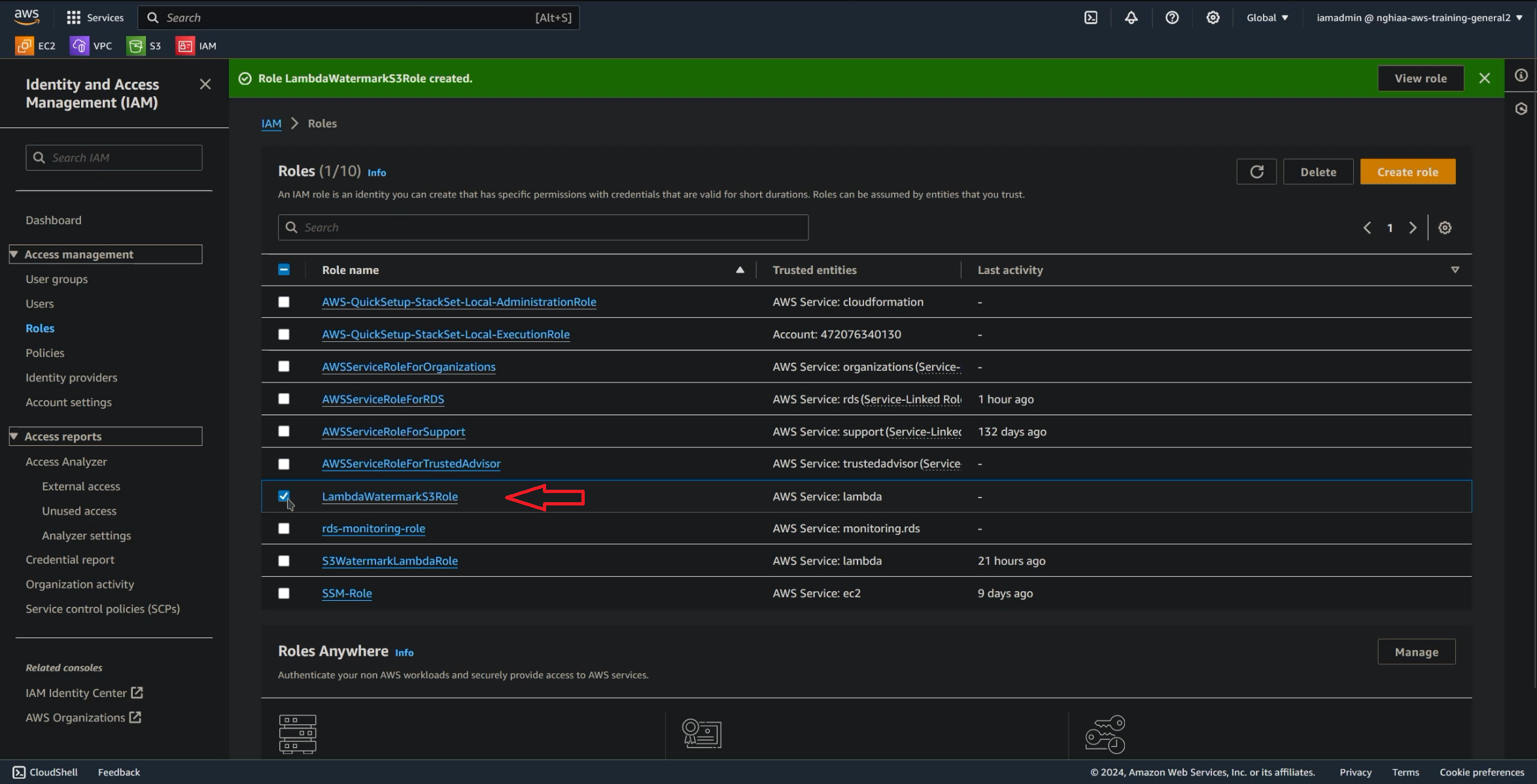Open the LambdaWatermarkS3Role link
The height and width of the screenshot is (784, 1537).
tap(390, 496)
